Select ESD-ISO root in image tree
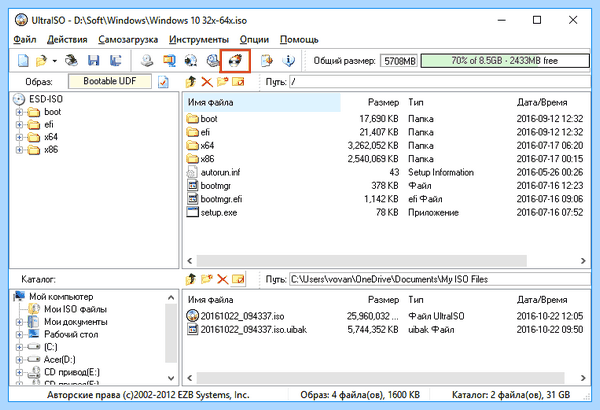600x410 pixels. [x=46, y=99]
